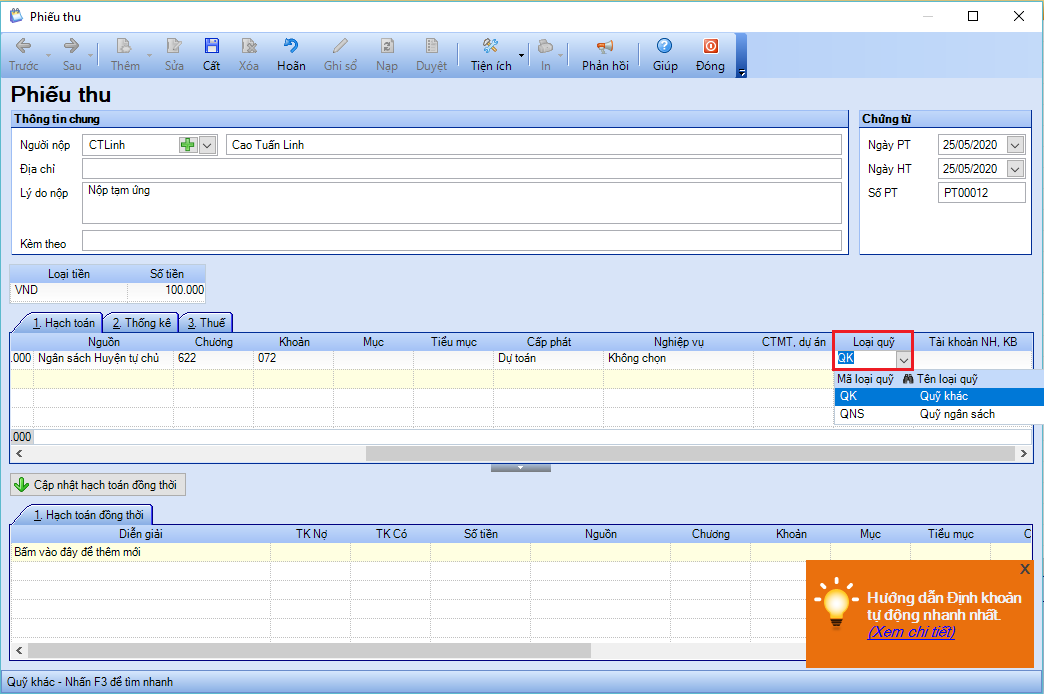Switch to the Thuế tab

pos(206,323)
